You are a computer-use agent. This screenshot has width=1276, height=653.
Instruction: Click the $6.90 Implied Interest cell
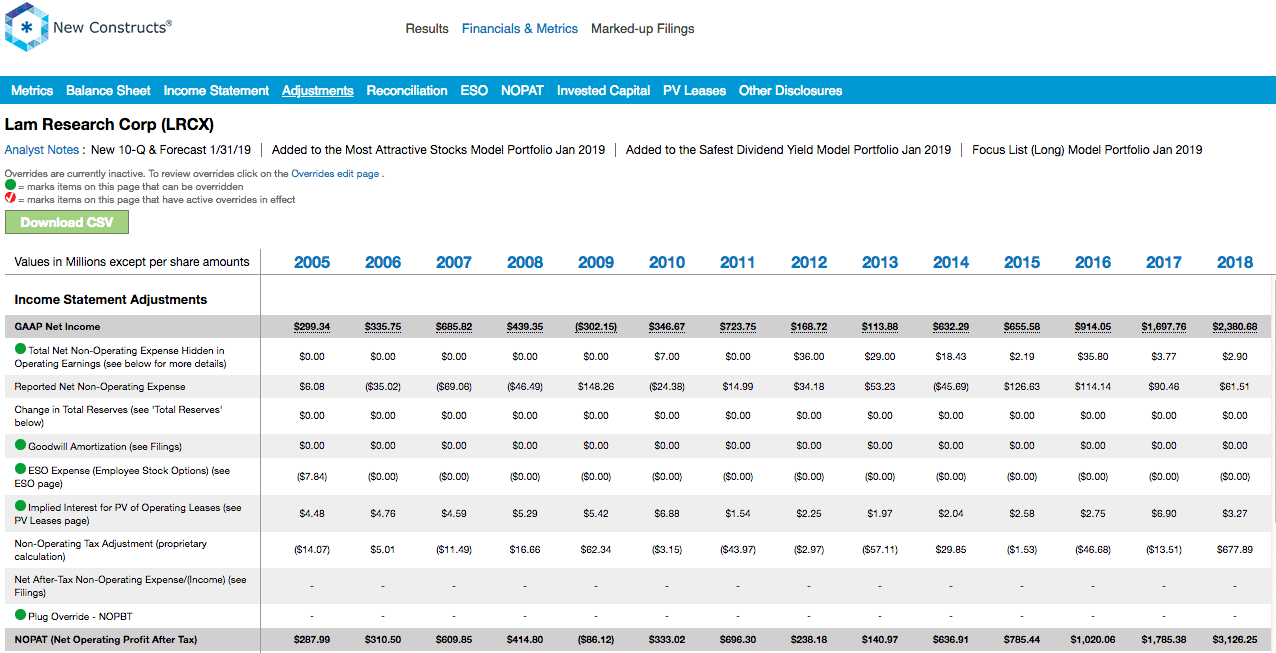pos(1164,513)
